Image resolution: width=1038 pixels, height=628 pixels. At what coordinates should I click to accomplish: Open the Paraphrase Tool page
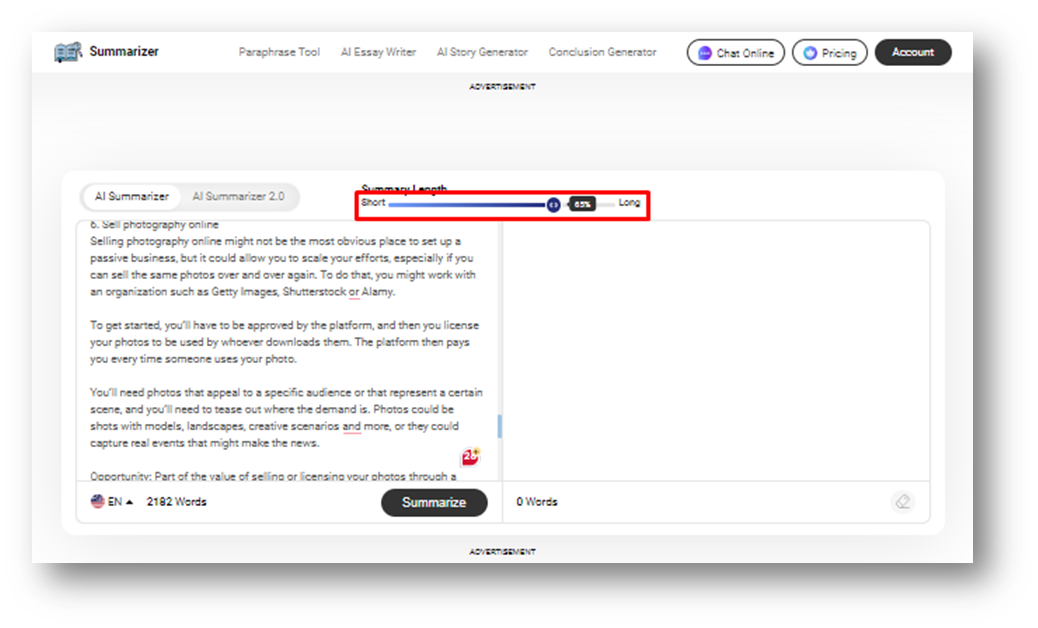coord(279,52)
